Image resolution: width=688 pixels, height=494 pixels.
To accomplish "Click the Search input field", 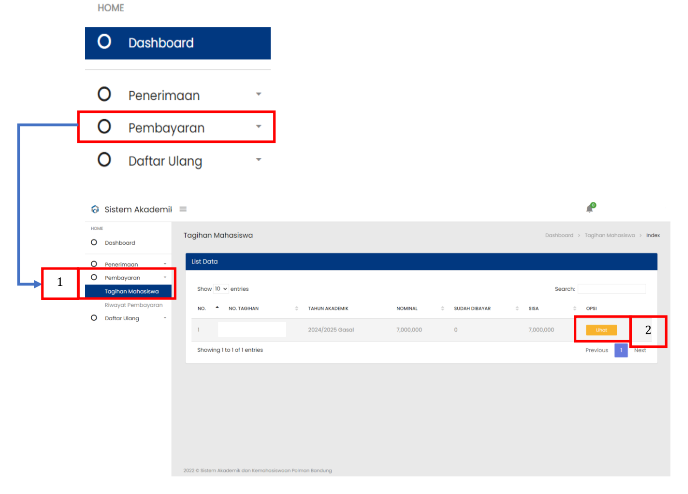I will (x=612, y=288).
